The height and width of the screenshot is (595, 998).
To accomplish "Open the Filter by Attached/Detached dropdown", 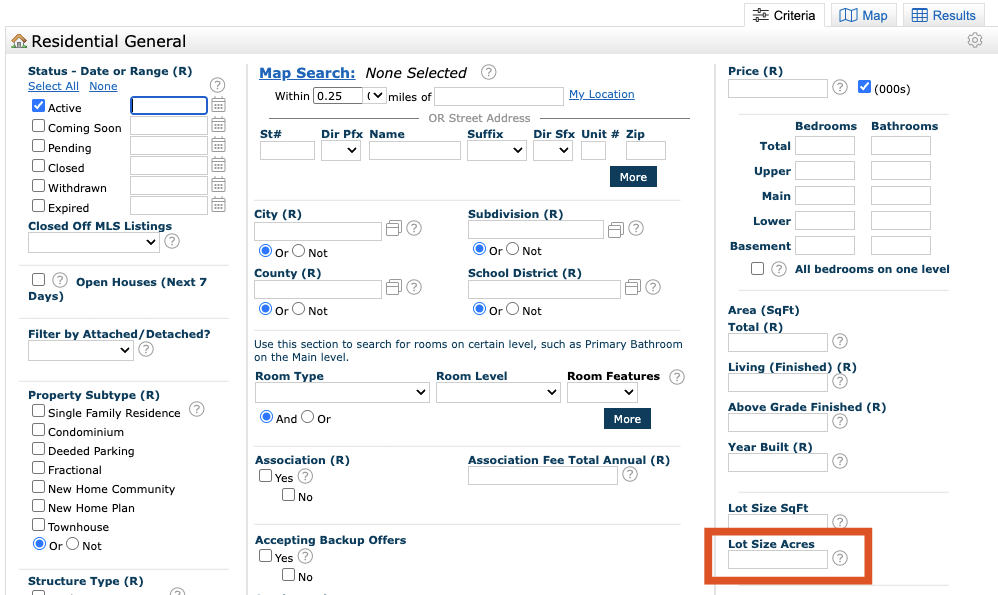I will coord(80,350).
